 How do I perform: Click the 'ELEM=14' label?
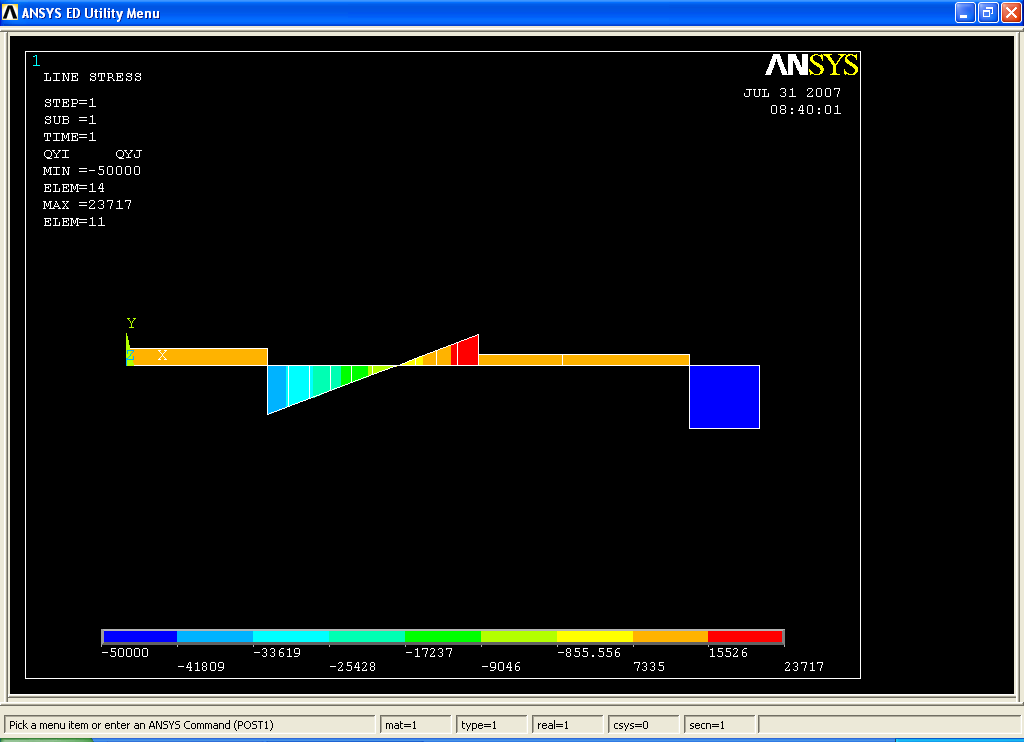point(74,187)
